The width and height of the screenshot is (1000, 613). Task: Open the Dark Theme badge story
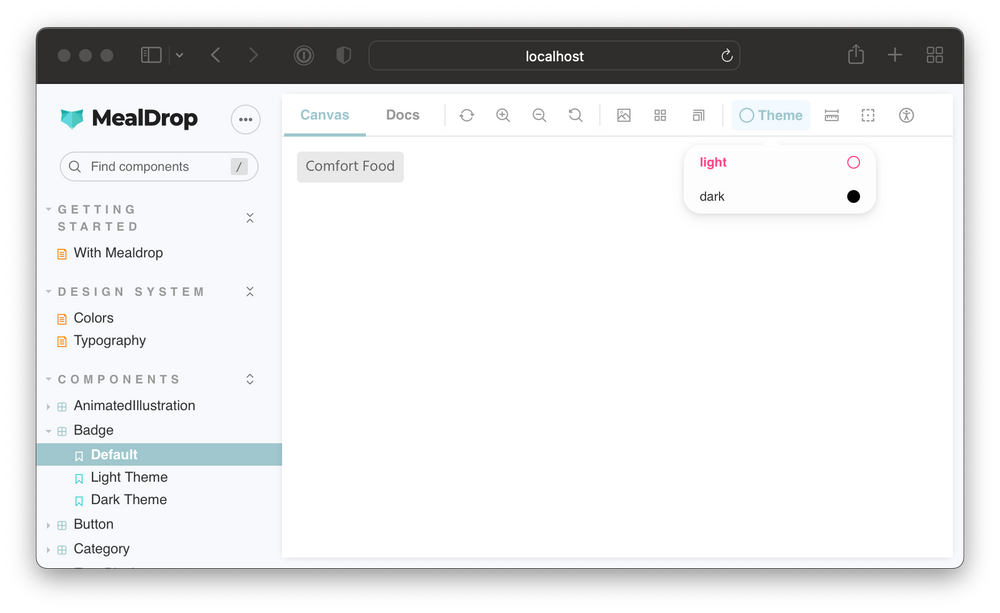pos(128,500)
